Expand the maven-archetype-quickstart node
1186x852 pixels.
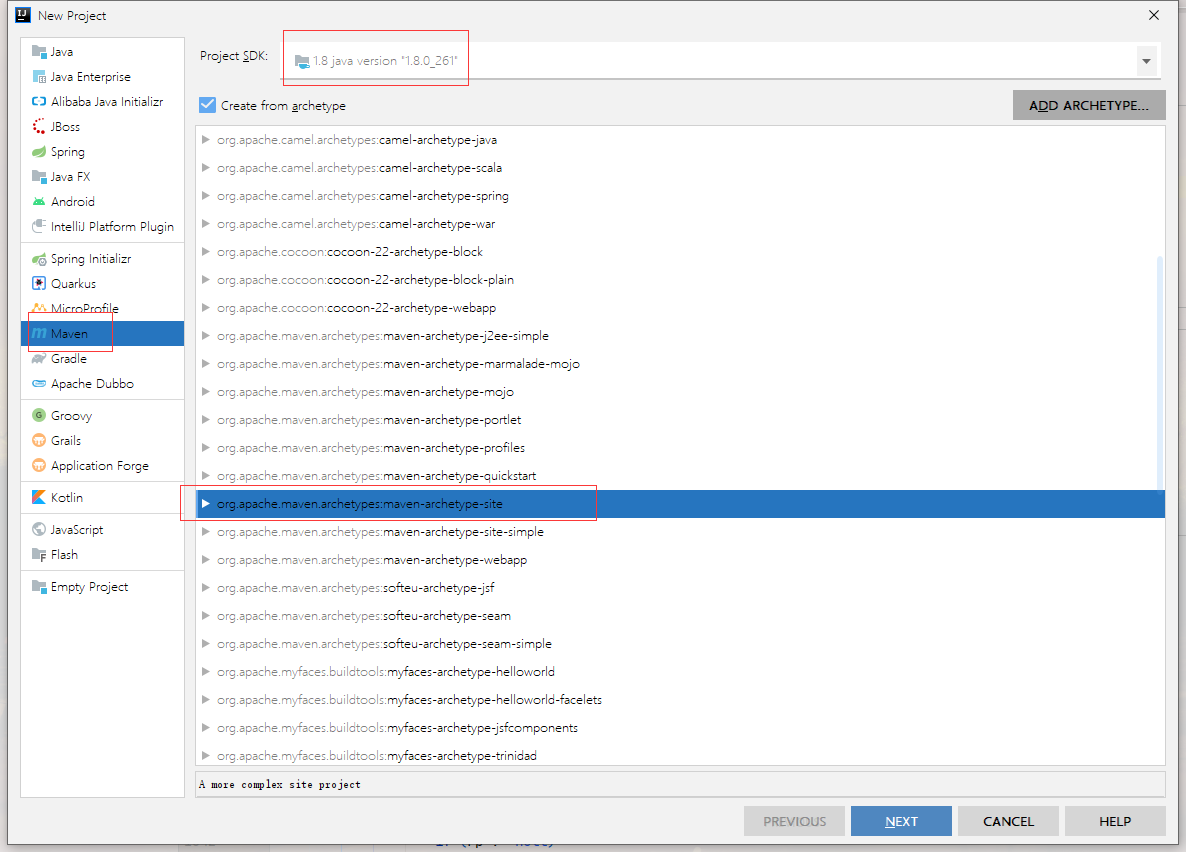205,475
